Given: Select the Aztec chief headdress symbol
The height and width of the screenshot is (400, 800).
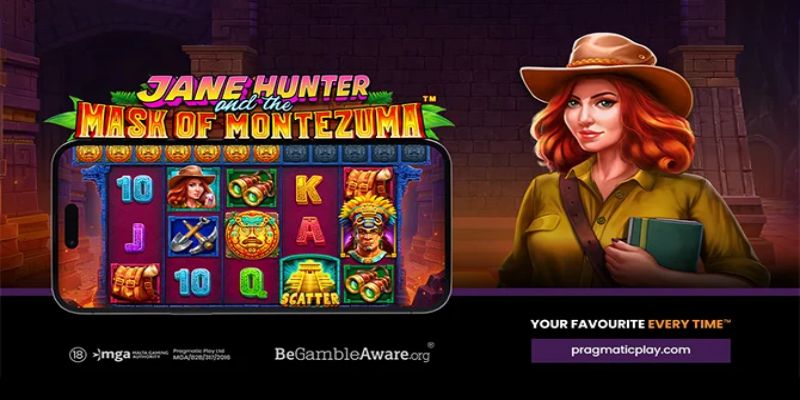Looking at the screenshot, I should tap(368, 227).
